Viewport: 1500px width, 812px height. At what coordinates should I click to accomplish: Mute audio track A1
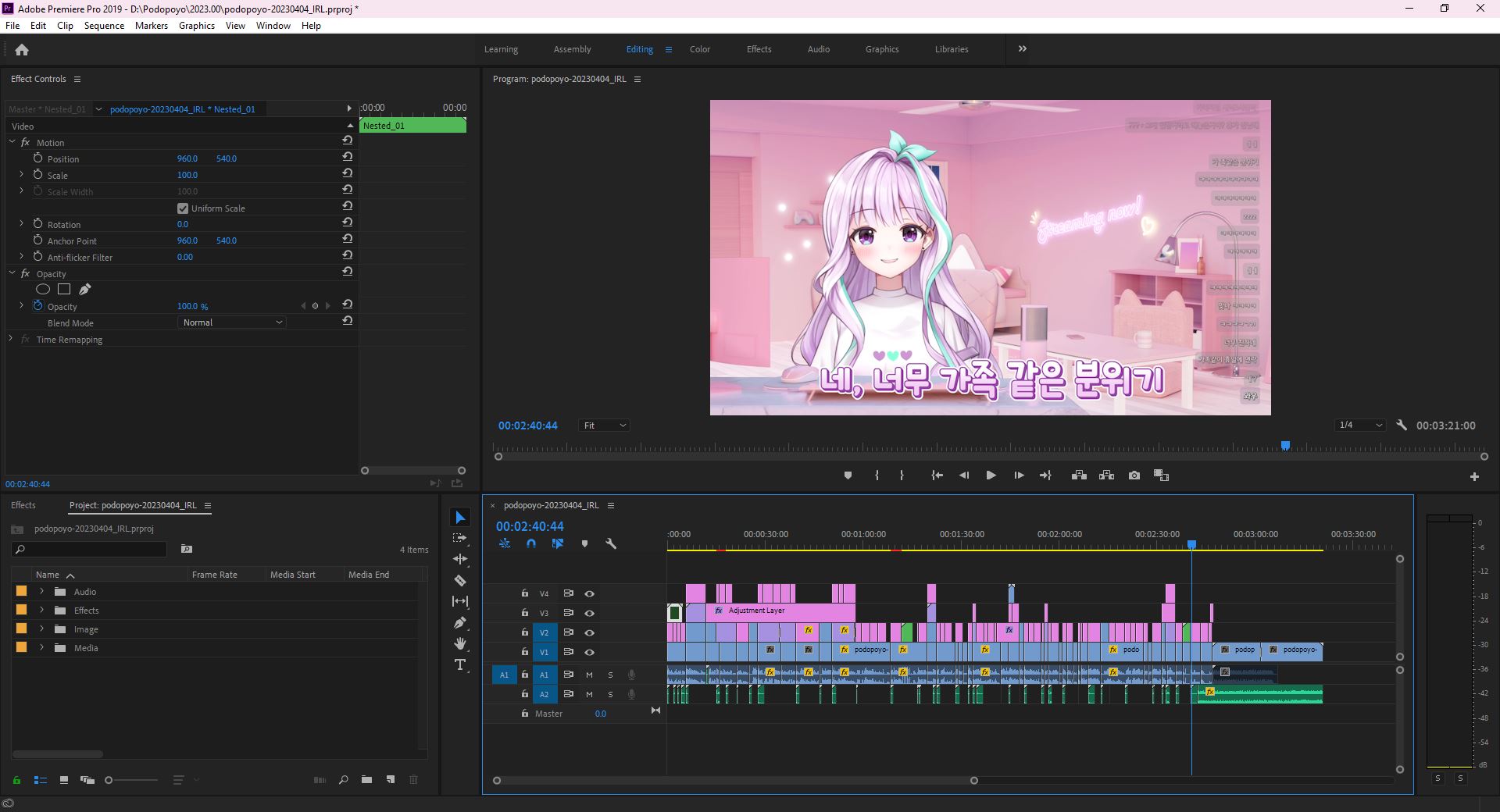589,675
